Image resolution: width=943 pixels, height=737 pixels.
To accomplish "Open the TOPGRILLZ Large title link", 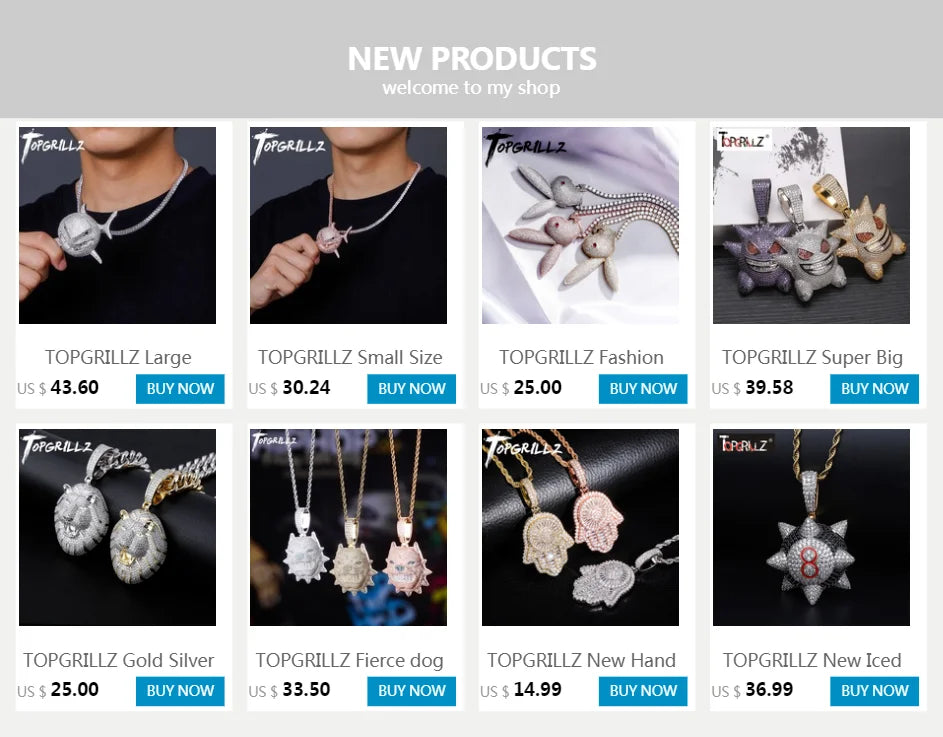I will tap(118, 357).
